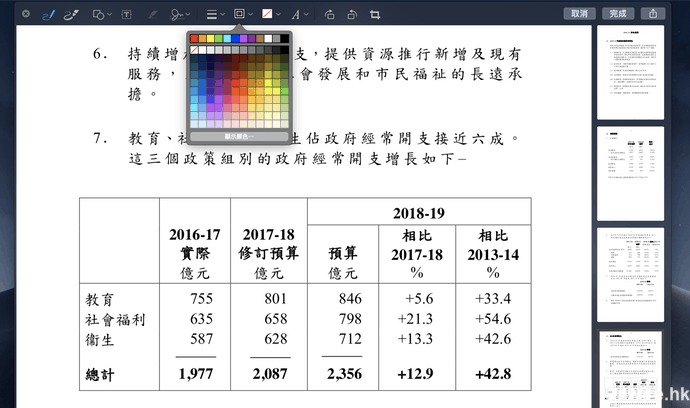Click the paragraph number 6.
This screenshot has height=408, width=690.
(x=100, y=54)
